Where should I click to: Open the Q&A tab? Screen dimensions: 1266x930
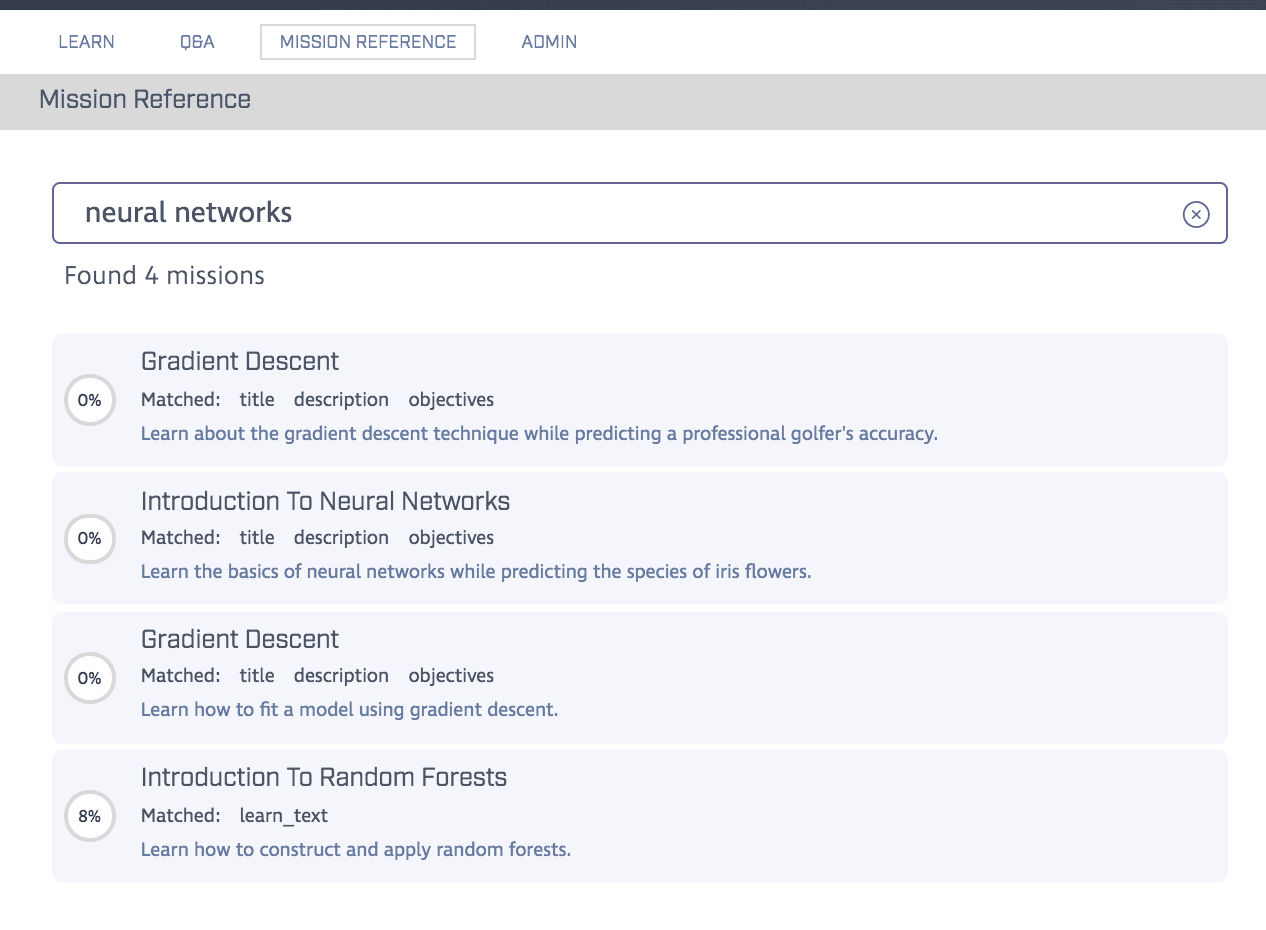click(197, 42)
